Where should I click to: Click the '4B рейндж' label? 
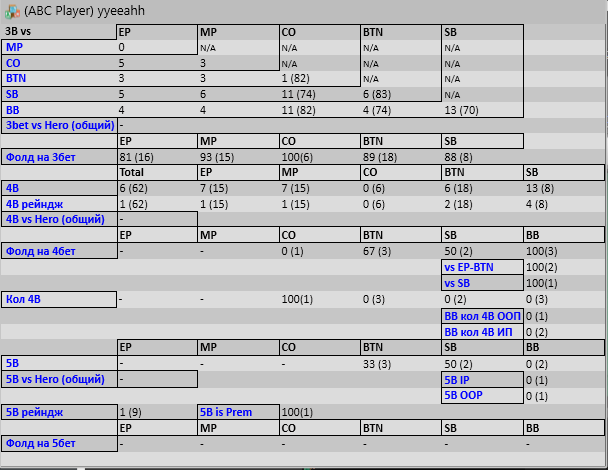pos(35,204)
